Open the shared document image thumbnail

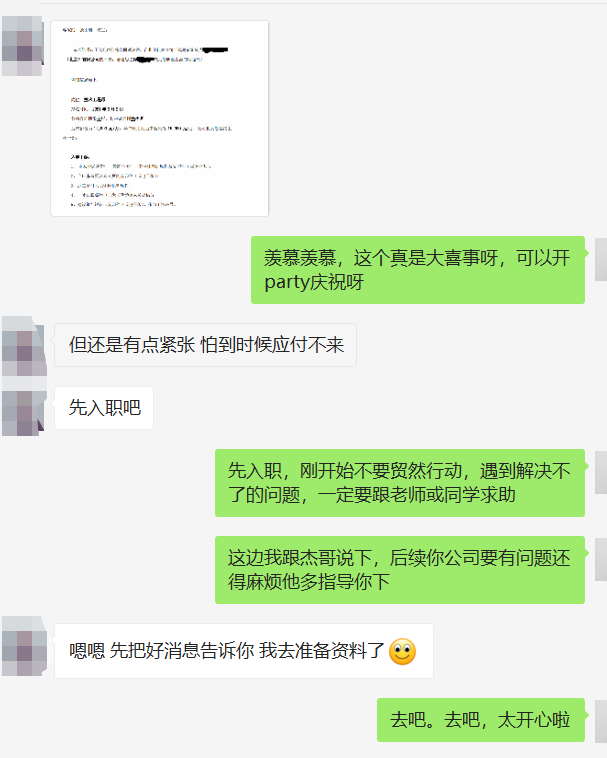point(159,118)
